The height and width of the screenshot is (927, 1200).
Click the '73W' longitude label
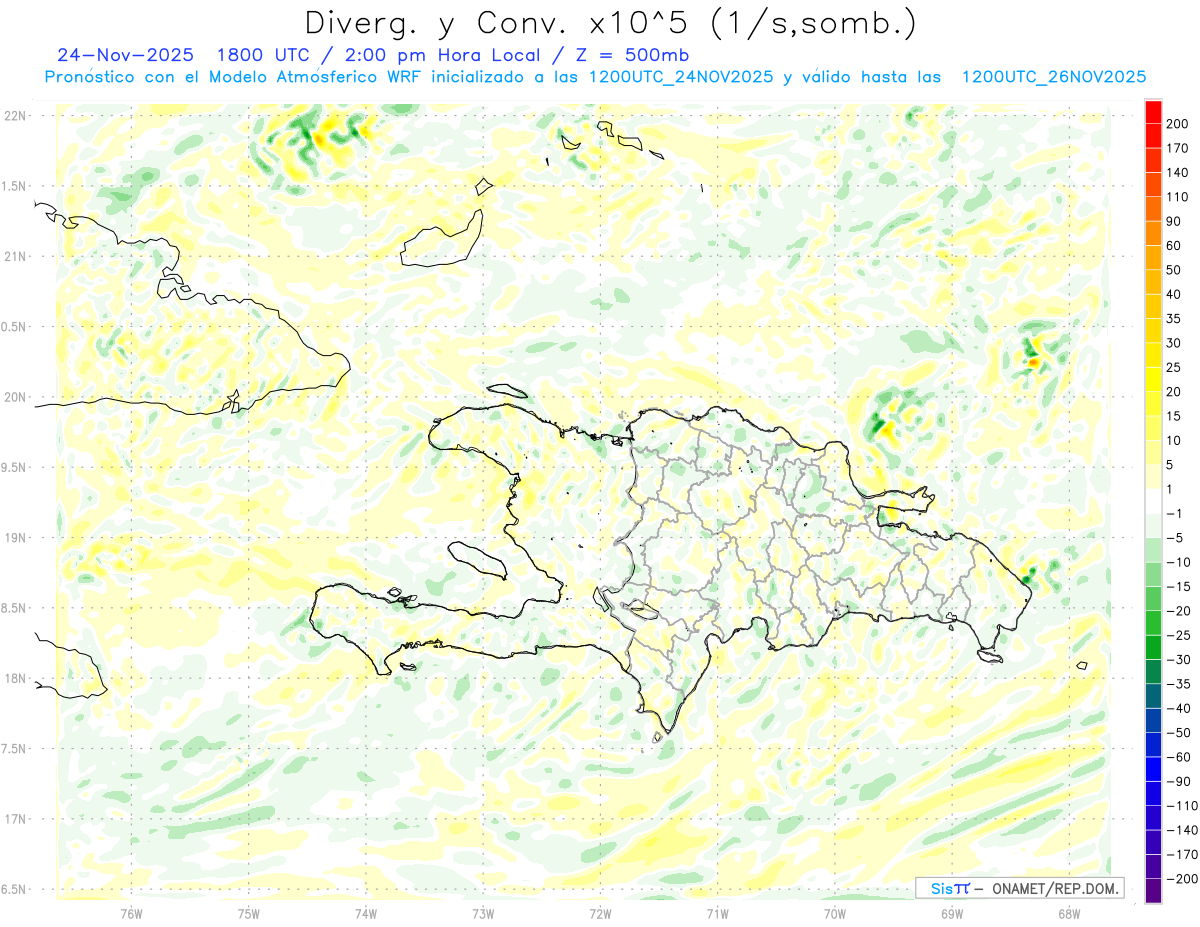click(x=483, y=913)
